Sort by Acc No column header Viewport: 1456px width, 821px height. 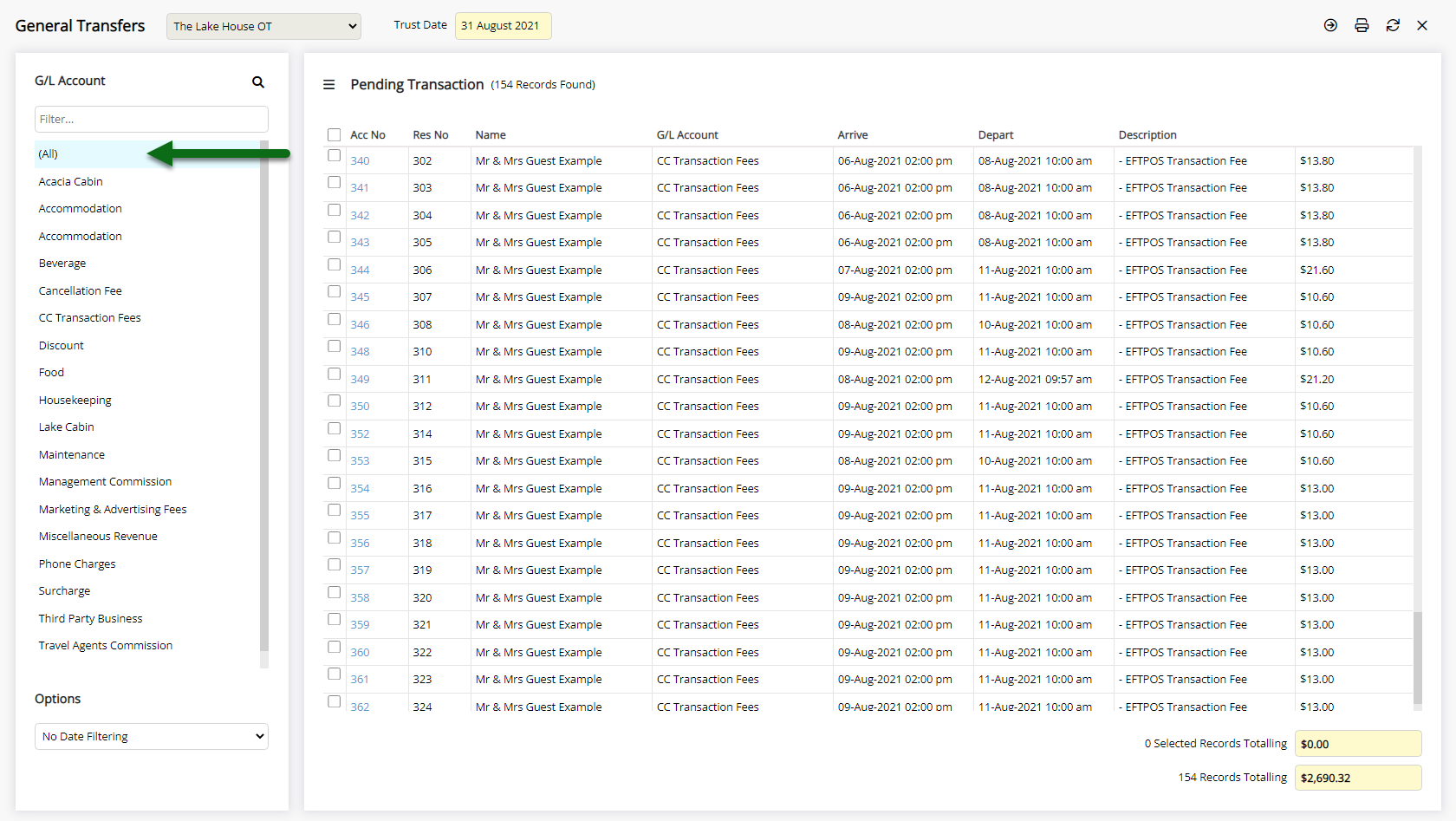coord(367,135)
